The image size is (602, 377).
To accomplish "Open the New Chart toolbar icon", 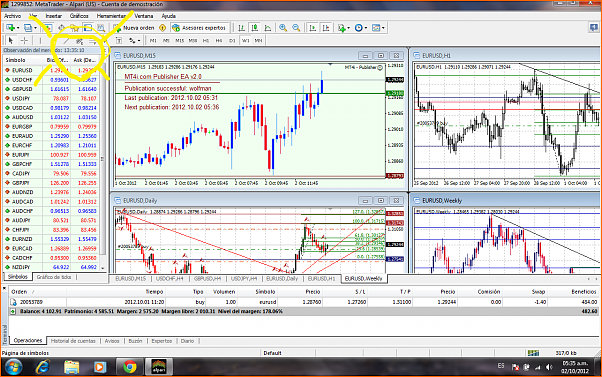I will (10, 28).
